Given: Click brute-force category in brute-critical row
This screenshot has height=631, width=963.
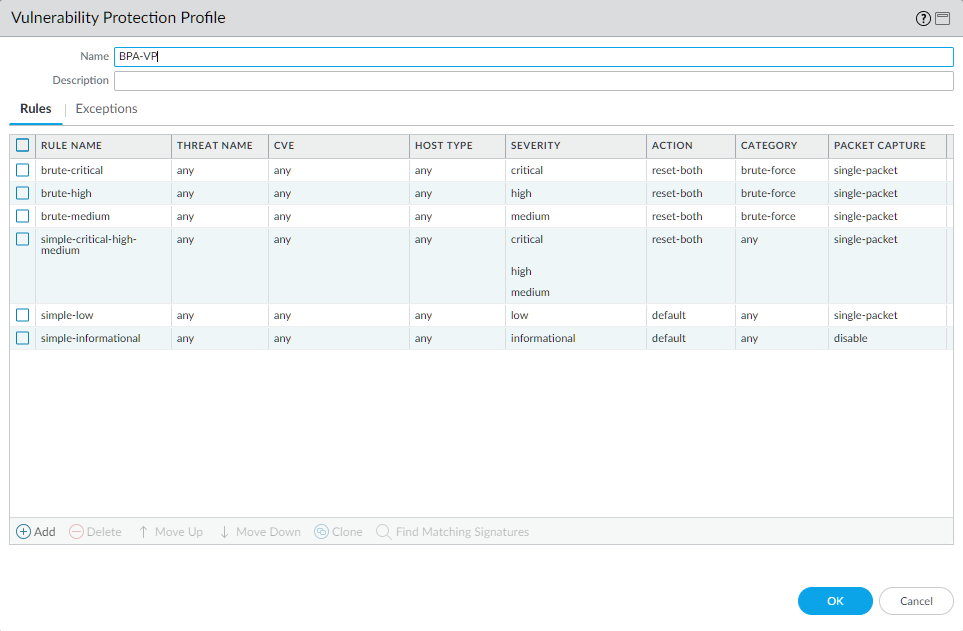Looking at the screenshot, I should 768,170.
